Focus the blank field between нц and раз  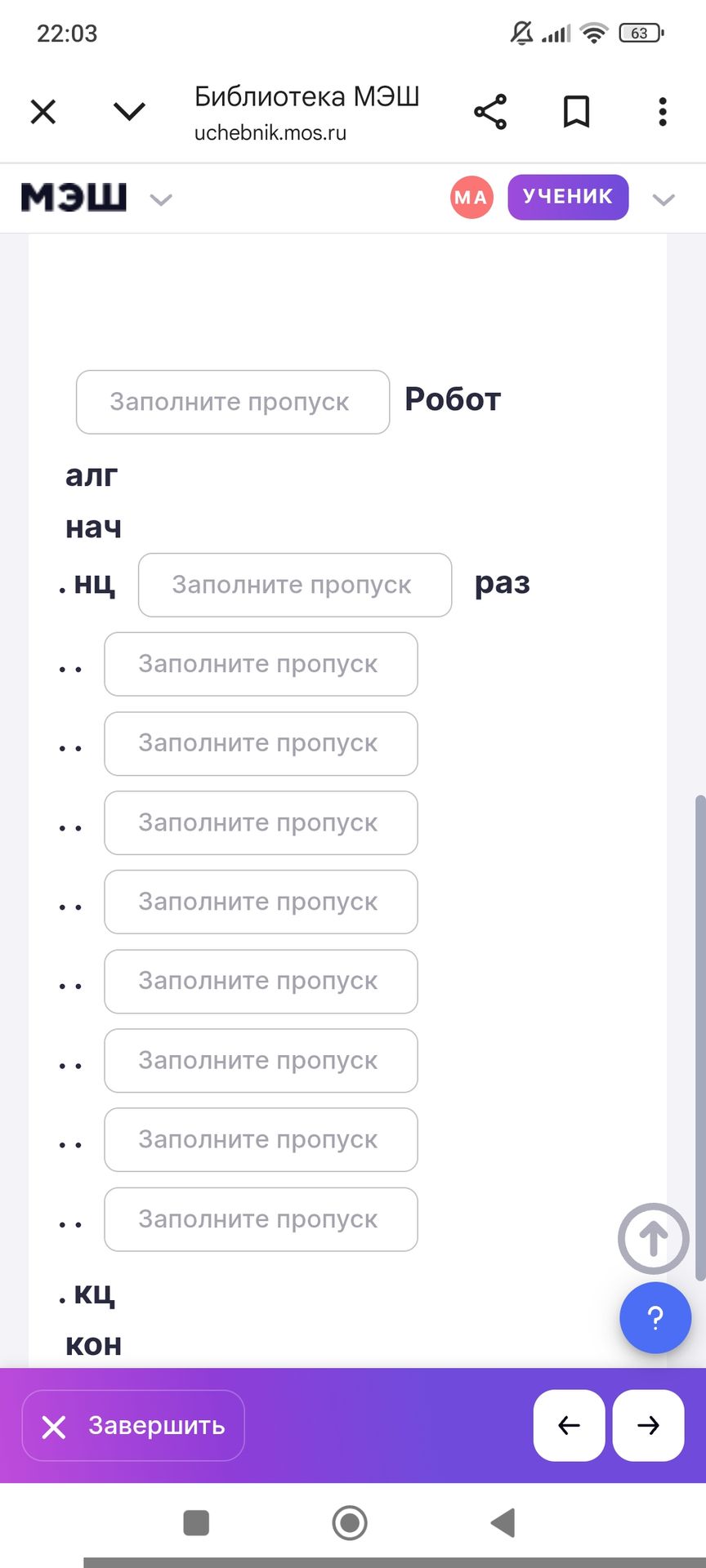[295, 585]
